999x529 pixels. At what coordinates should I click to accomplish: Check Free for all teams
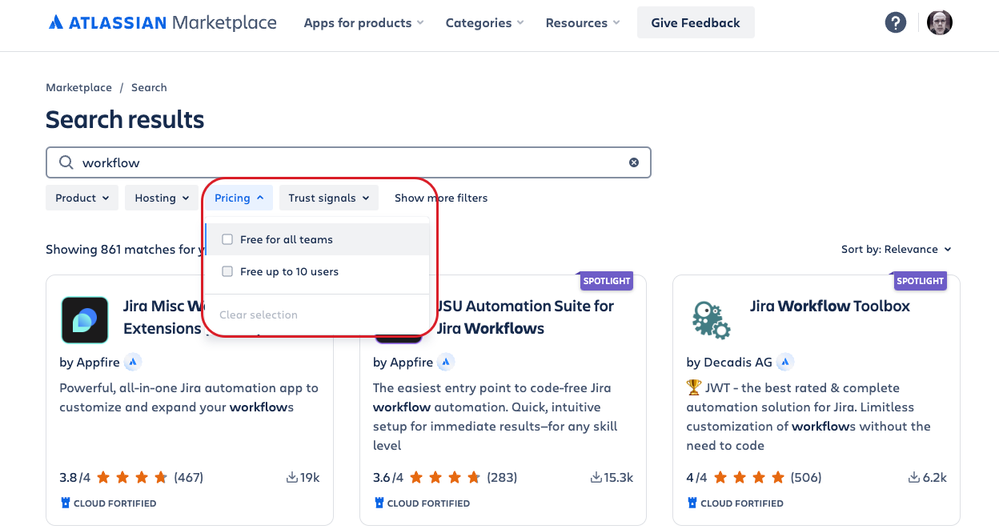(227, 240)
